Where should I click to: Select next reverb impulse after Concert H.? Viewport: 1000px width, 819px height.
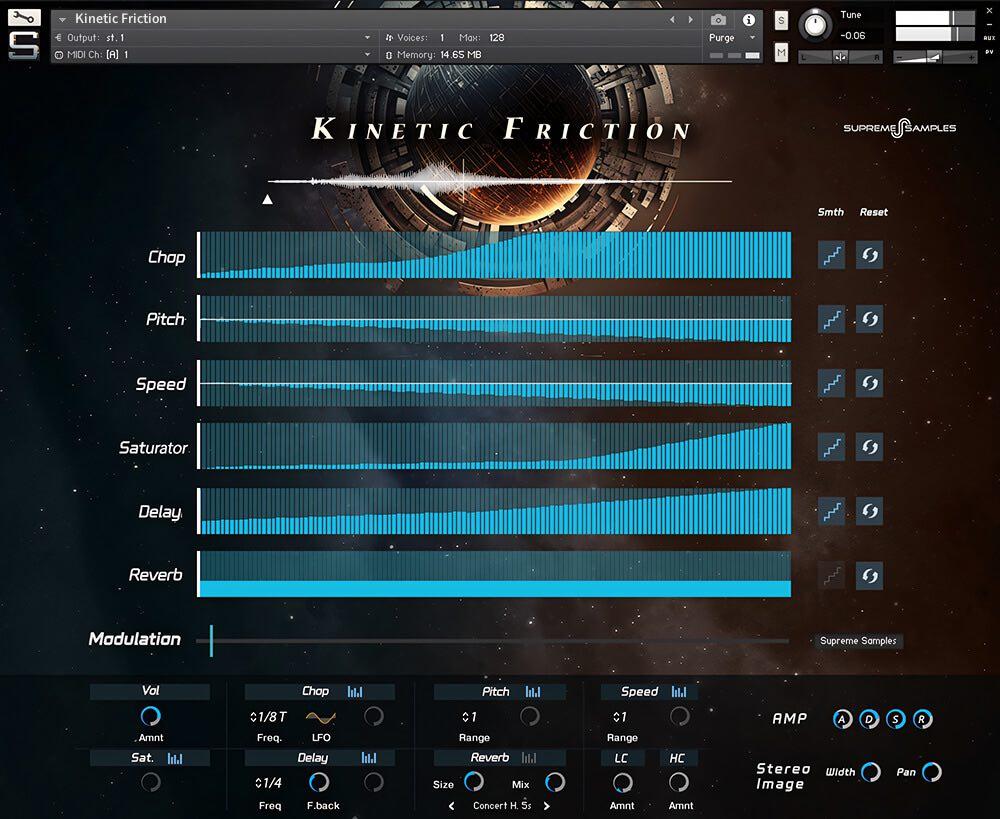(547, 806)
